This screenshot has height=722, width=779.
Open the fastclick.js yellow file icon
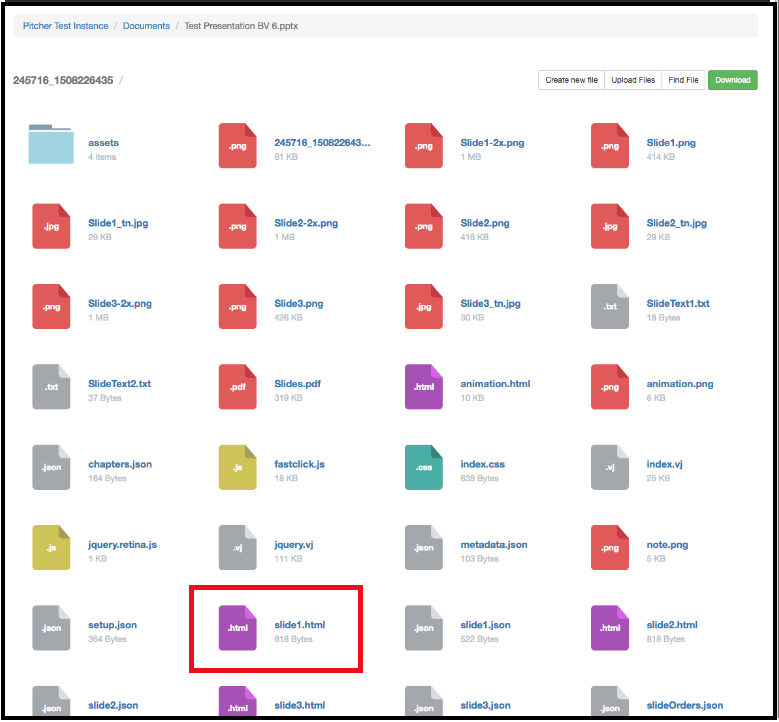coord(238,466)
